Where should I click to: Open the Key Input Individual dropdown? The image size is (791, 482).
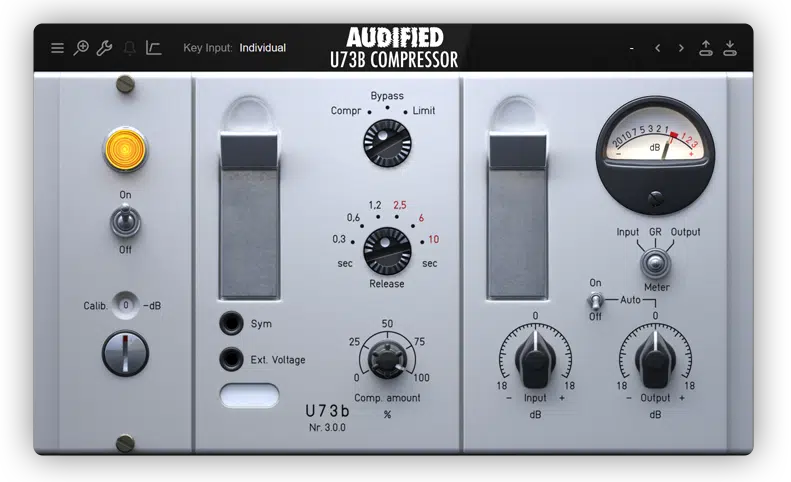click(262, 48)
